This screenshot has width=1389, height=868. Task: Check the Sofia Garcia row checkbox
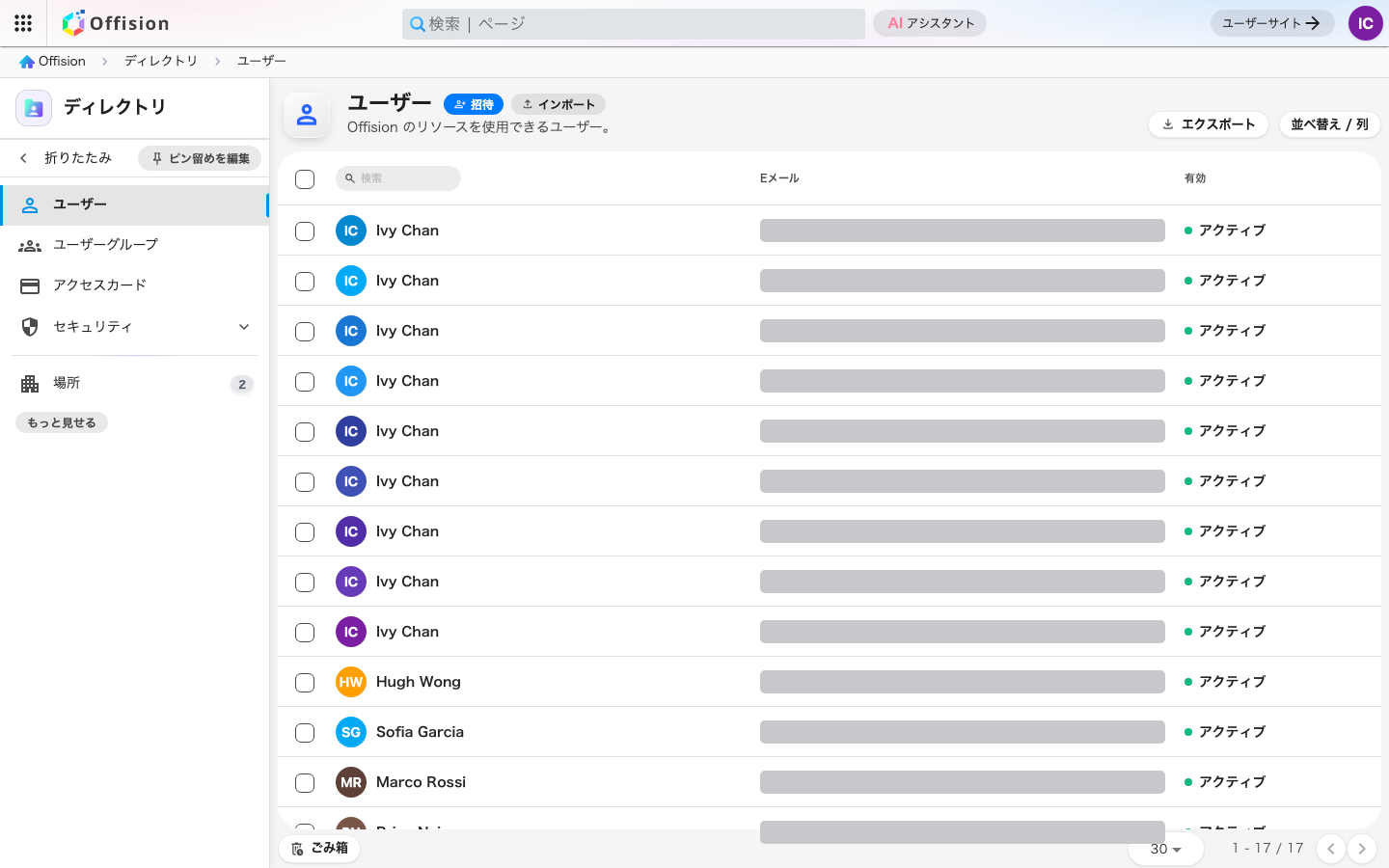pos(305,733)
